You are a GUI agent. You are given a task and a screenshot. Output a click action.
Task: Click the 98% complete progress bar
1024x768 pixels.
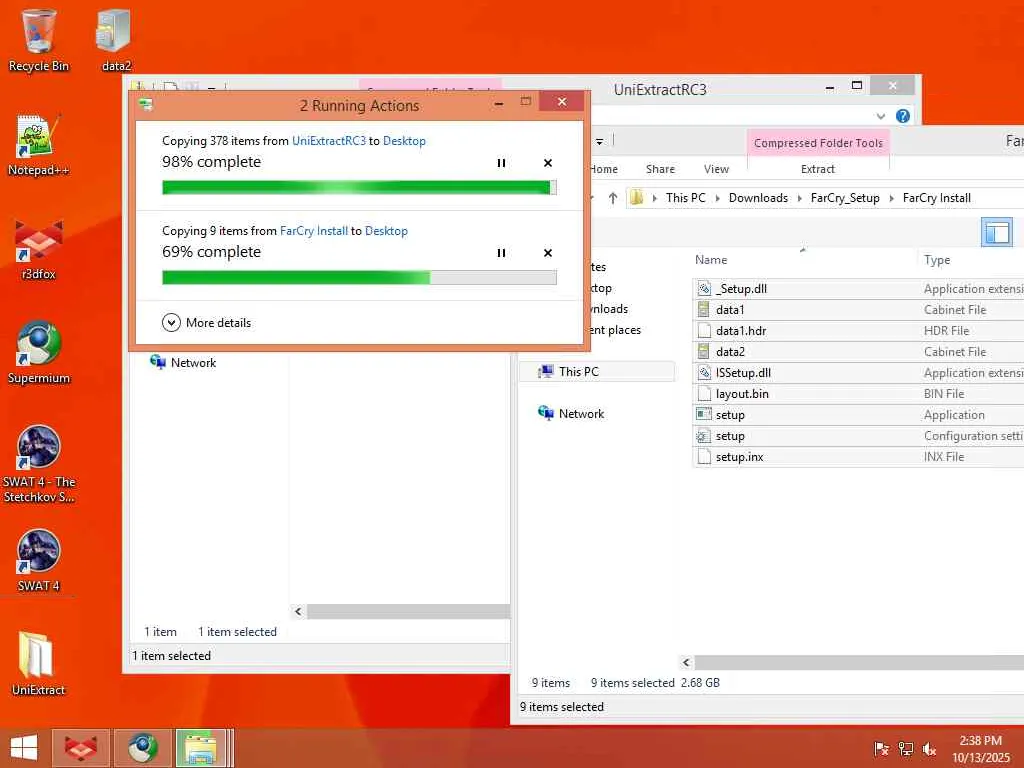359,188
